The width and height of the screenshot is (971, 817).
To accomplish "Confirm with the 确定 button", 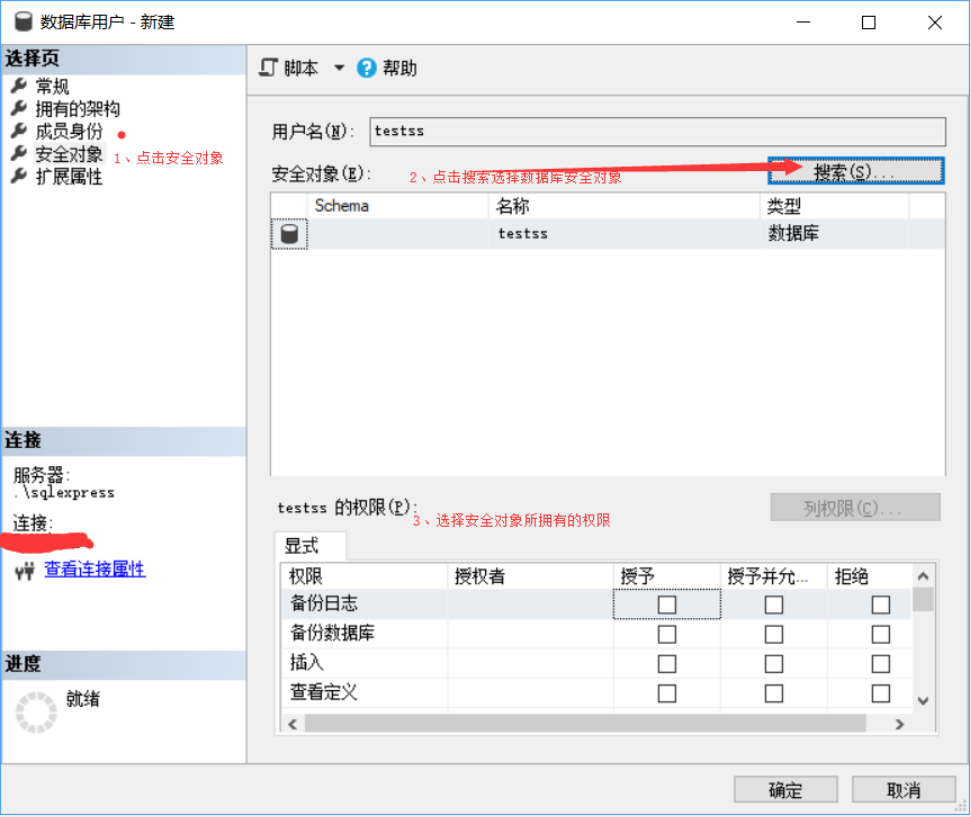I will click(785, 790).
